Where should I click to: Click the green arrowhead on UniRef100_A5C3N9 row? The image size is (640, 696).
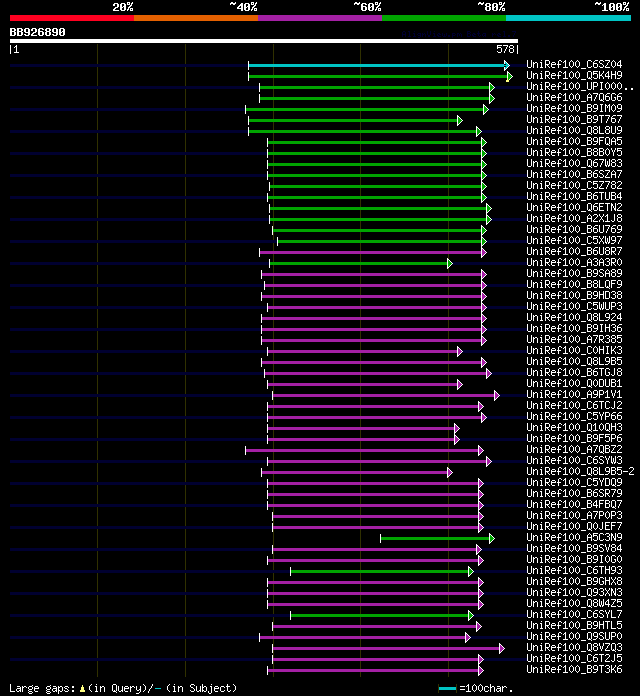(x=492, y=538)
